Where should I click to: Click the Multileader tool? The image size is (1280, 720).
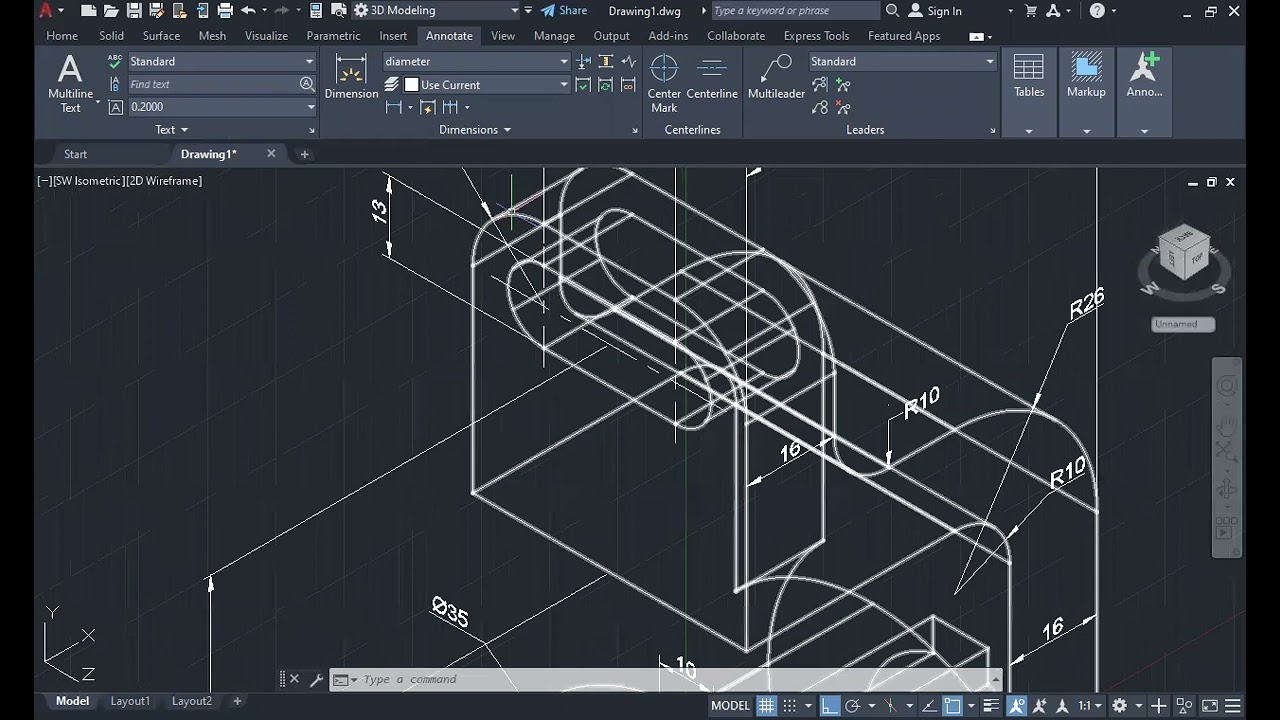(776, 78)
